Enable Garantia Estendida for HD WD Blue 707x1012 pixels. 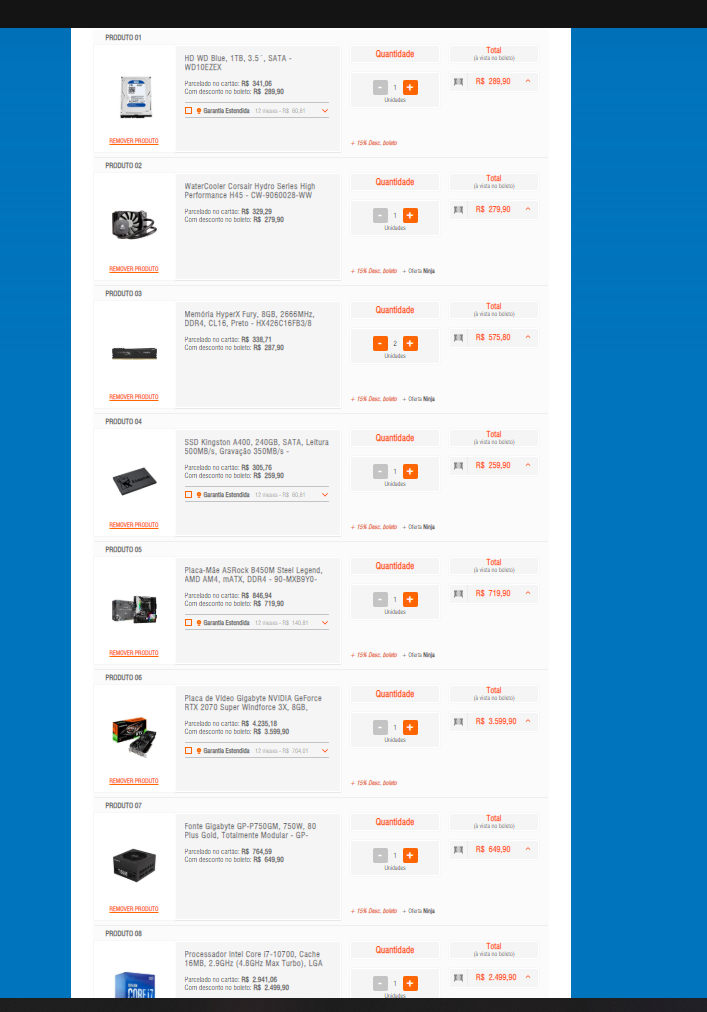[189, 111]
